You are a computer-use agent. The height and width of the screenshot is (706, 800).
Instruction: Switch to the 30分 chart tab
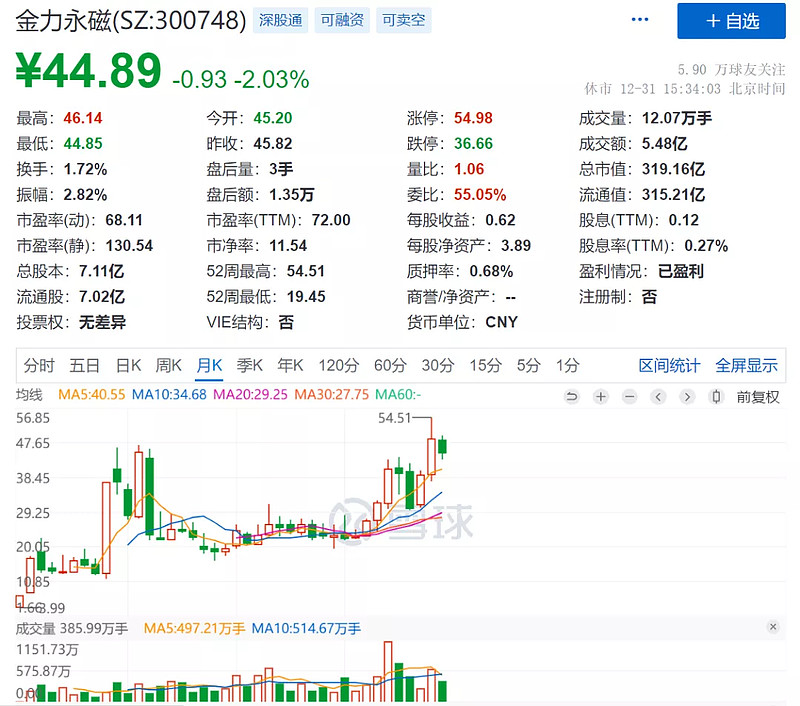pos(438,365)
